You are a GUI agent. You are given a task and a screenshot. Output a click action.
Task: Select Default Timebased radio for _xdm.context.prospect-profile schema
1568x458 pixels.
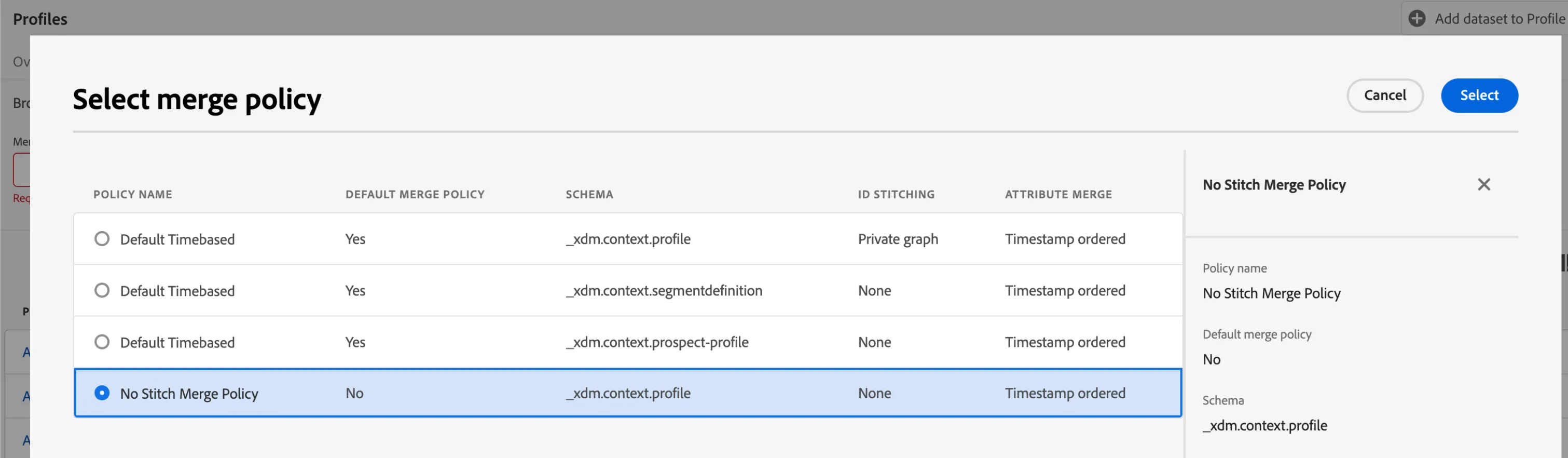(x=102, y=342)
